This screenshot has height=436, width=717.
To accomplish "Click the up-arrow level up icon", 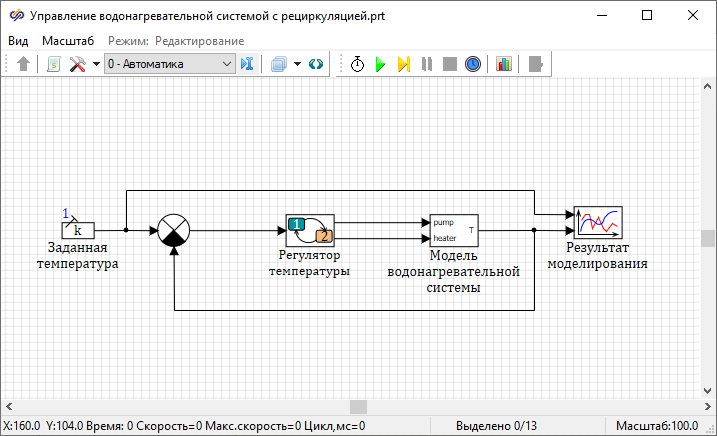I will (x=24, y=64).
